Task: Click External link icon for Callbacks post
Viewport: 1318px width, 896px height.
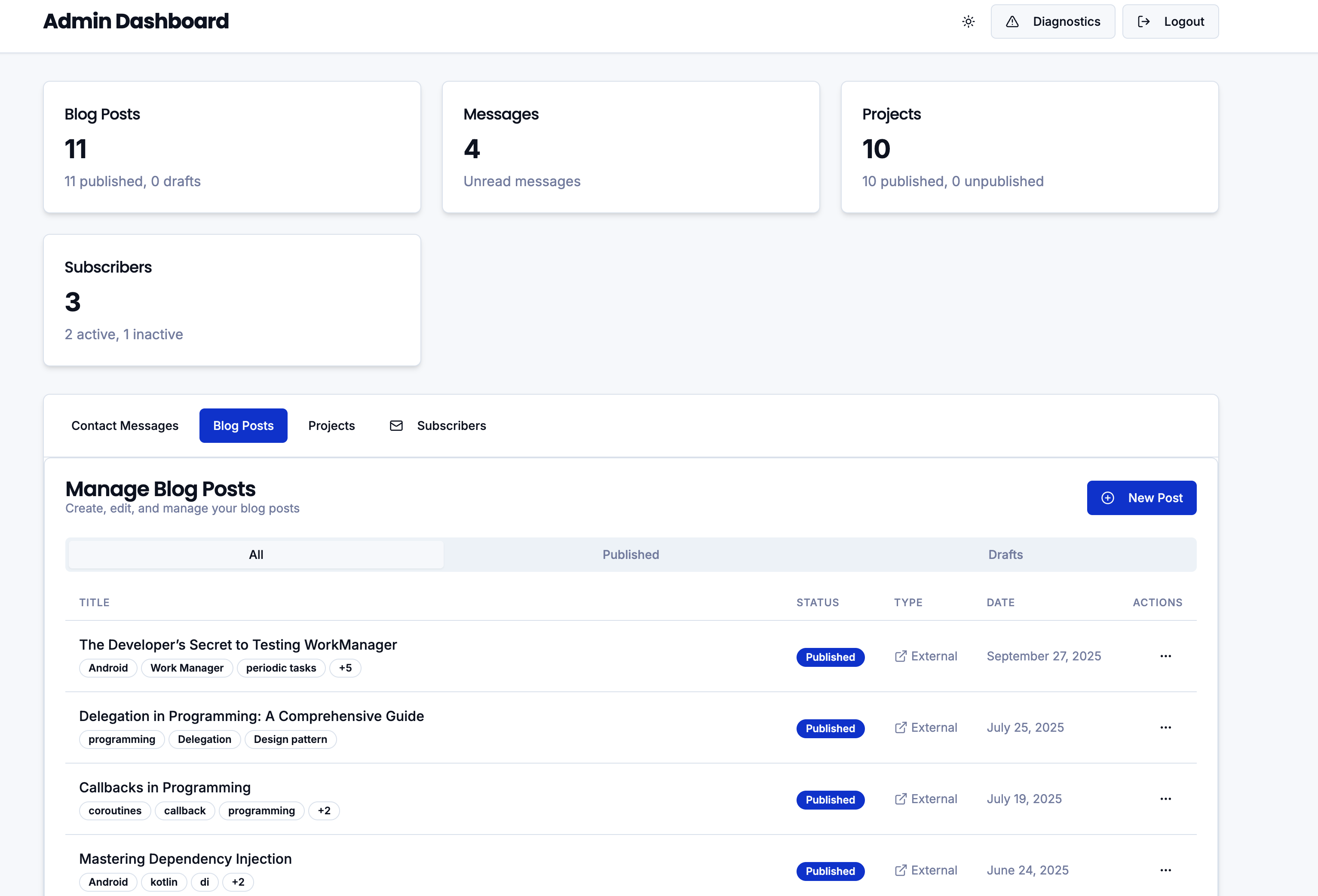Action: pos(900,799)
